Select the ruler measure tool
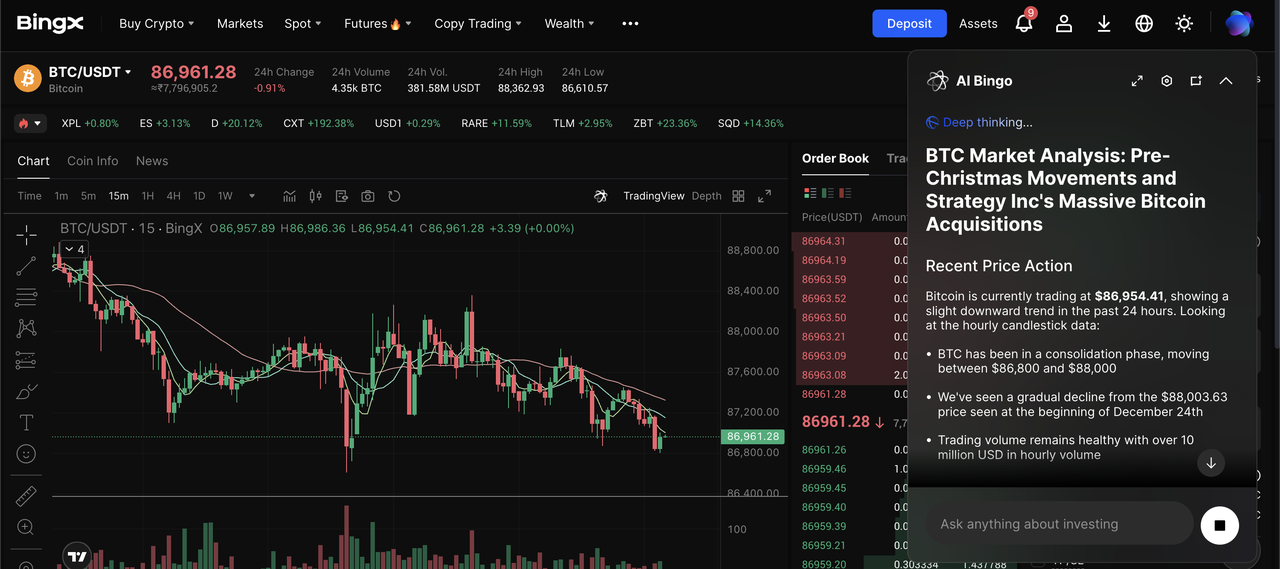Screen dimensions: 1280x569 [26, 496]
